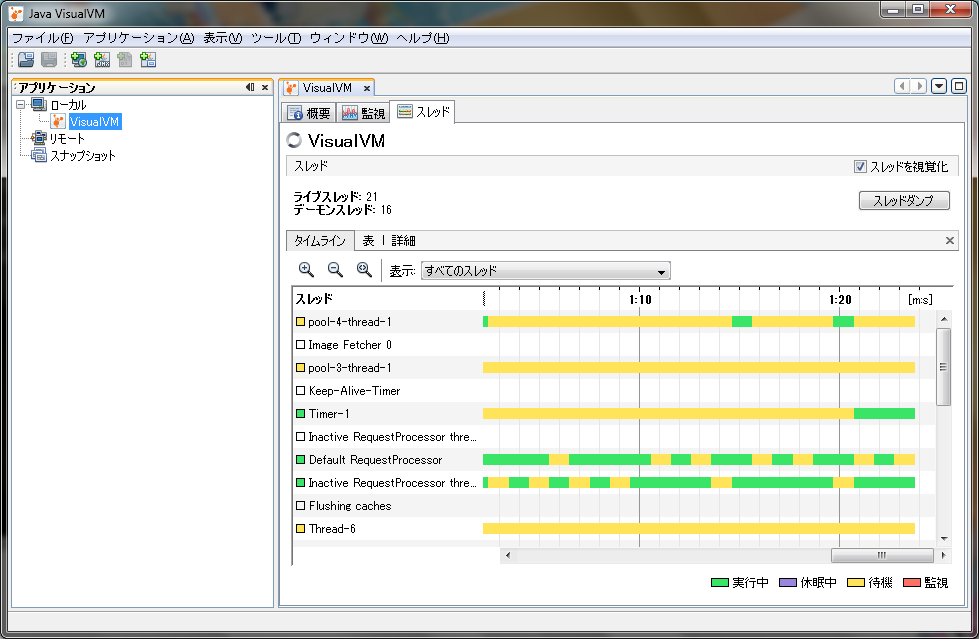The image size is (979, 639).
Task: Click the scale to fit magnifier
Action: [x=364, y=269]
